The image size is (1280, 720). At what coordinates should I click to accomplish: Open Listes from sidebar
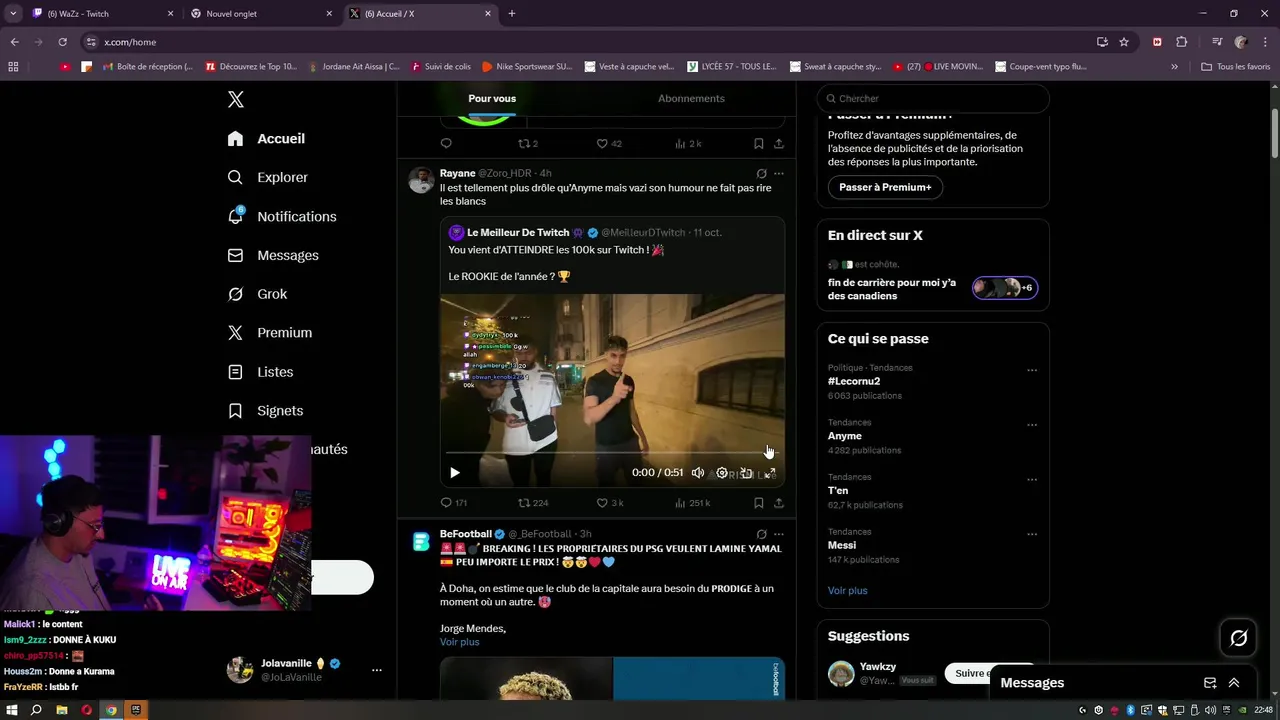260,372
